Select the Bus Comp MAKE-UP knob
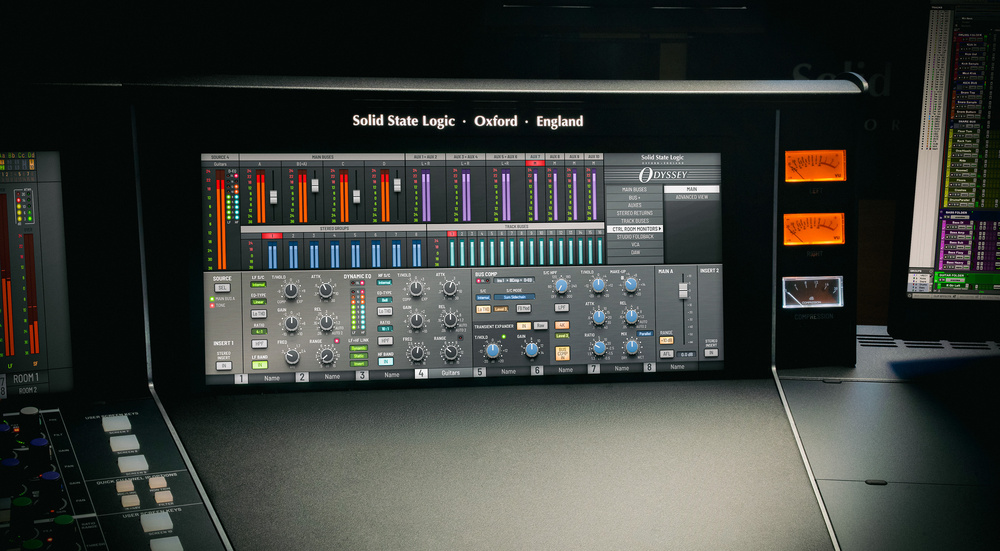1000x551 pixels. click(x=631, y=284)
